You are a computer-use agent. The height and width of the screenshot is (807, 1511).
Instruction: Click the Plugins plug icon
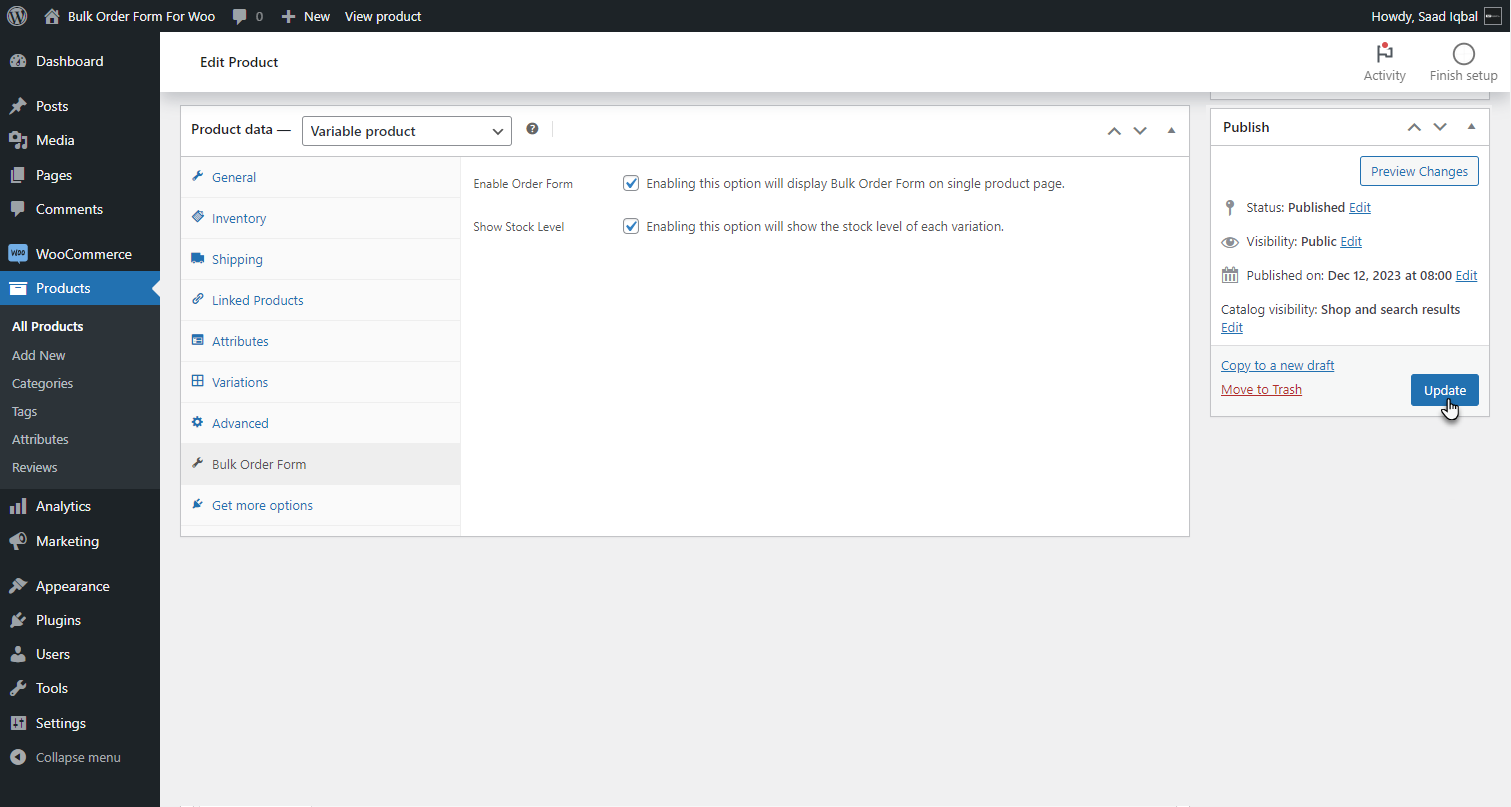[18, 620]
